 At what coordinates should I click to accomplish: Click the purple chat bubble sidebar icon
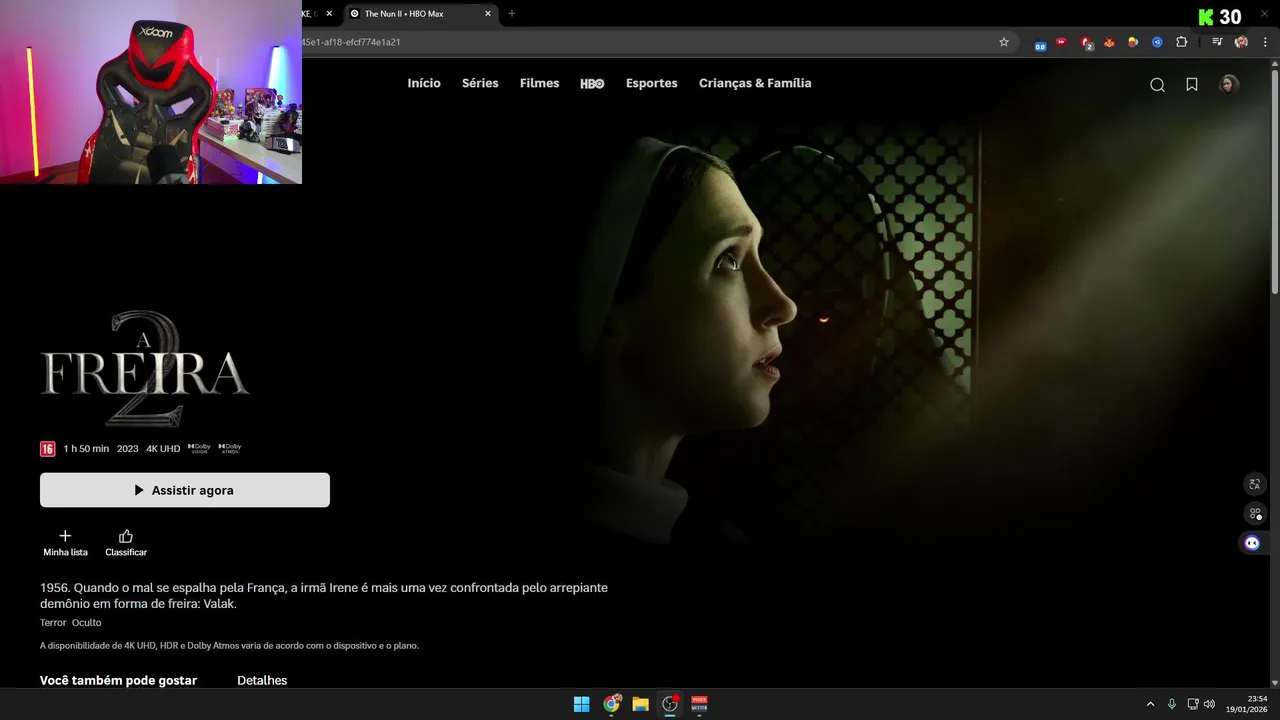tap(1252, 543)
